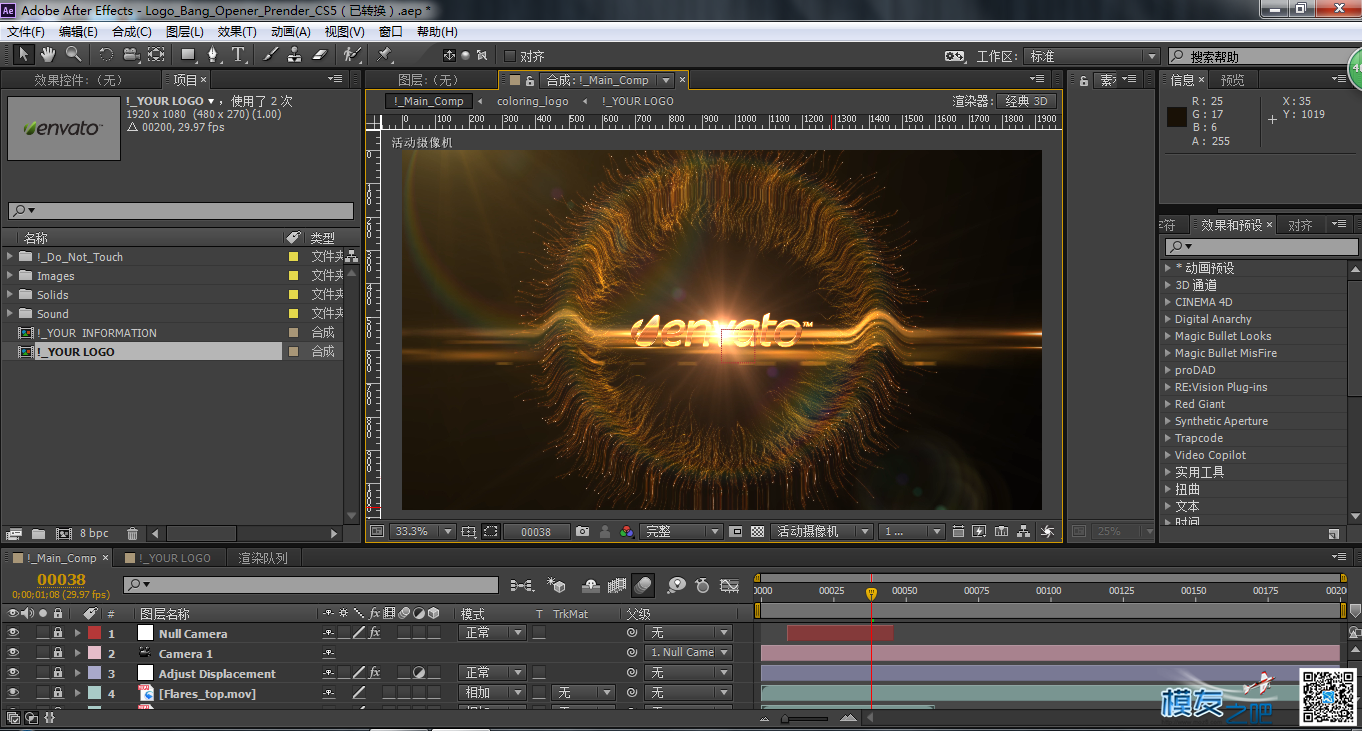Image resolution: width=1362 pixels, height=731 pixels.
Task: Click the 00038 current time display in viewer
Action: pos(536,532)
